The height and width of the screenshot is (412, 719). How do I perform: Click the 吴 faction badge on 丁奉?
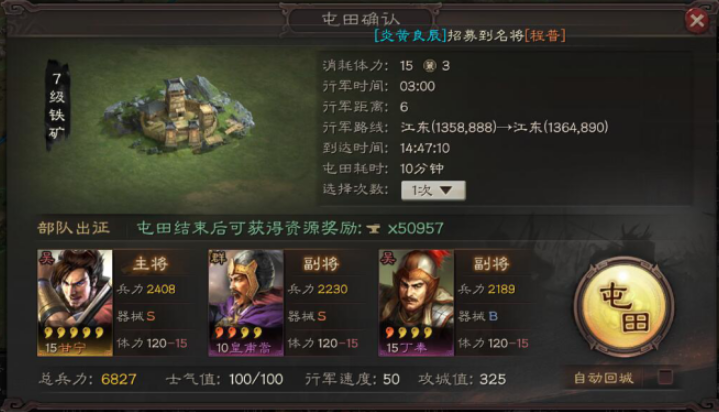387,258
